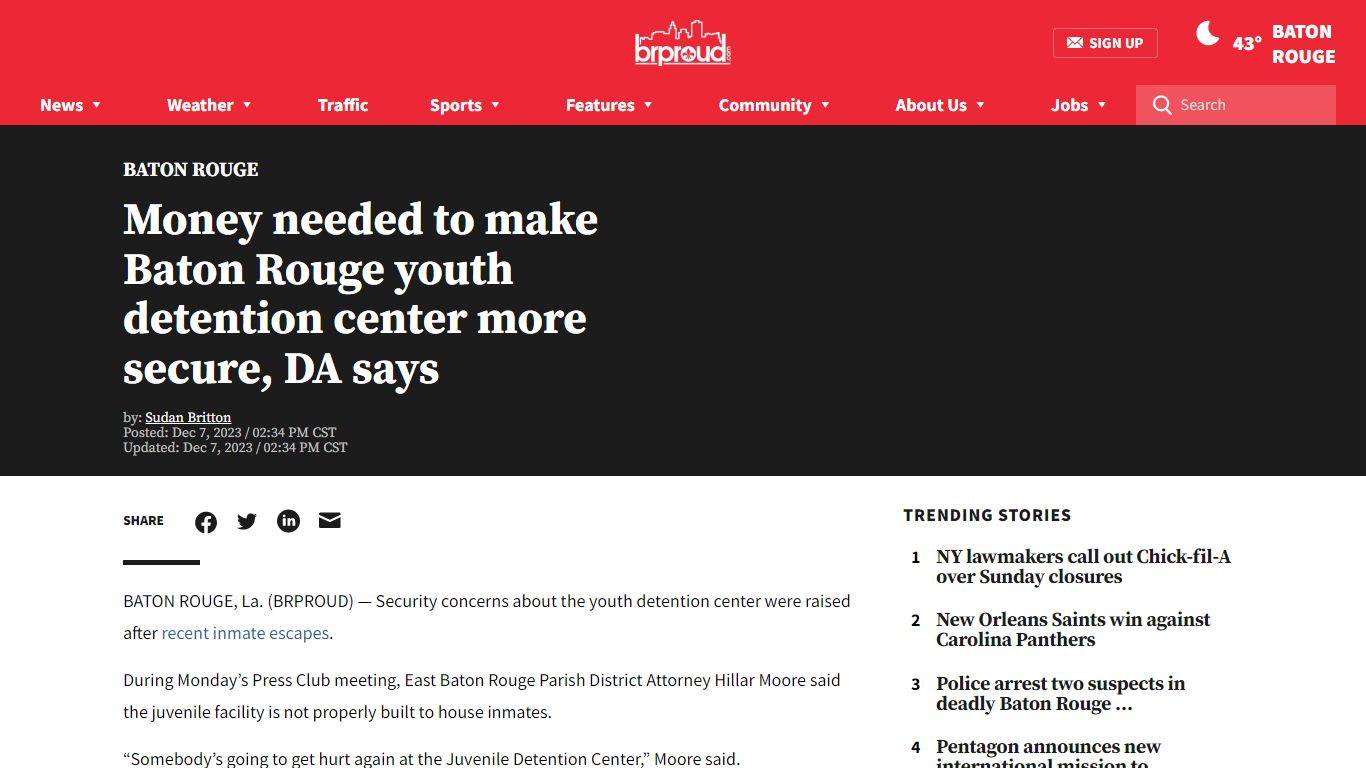
Task: Open the Baton Rouge category link
Action: pyautogui.click(x=190, y=170)
